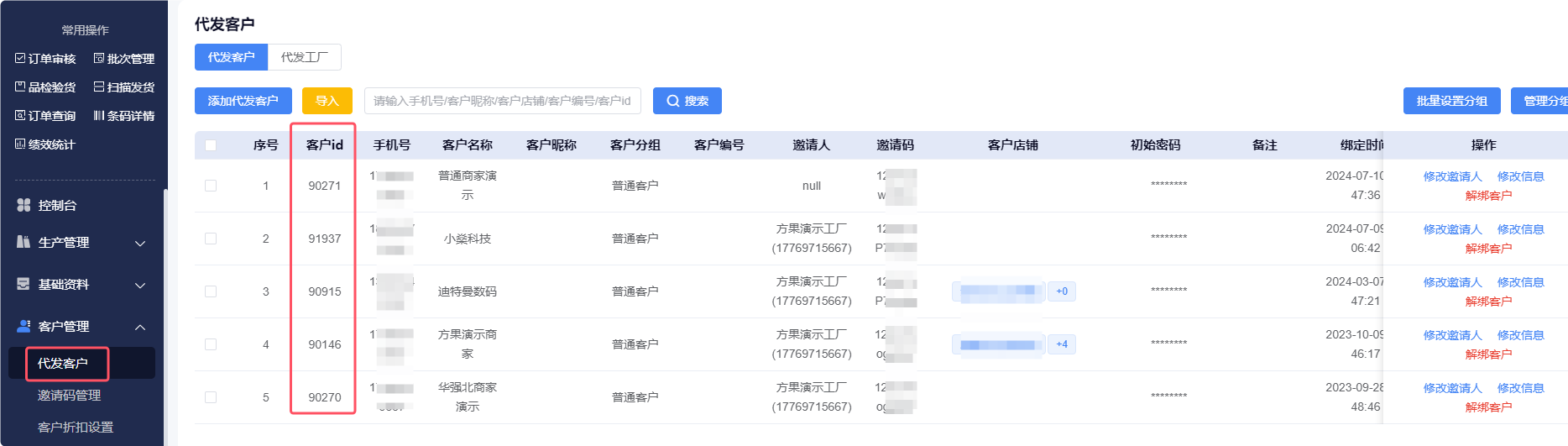Click the 条码详情 barcode icon
Image resolution: width=1568 pixels, height=446 pixels.
[99, 116]
